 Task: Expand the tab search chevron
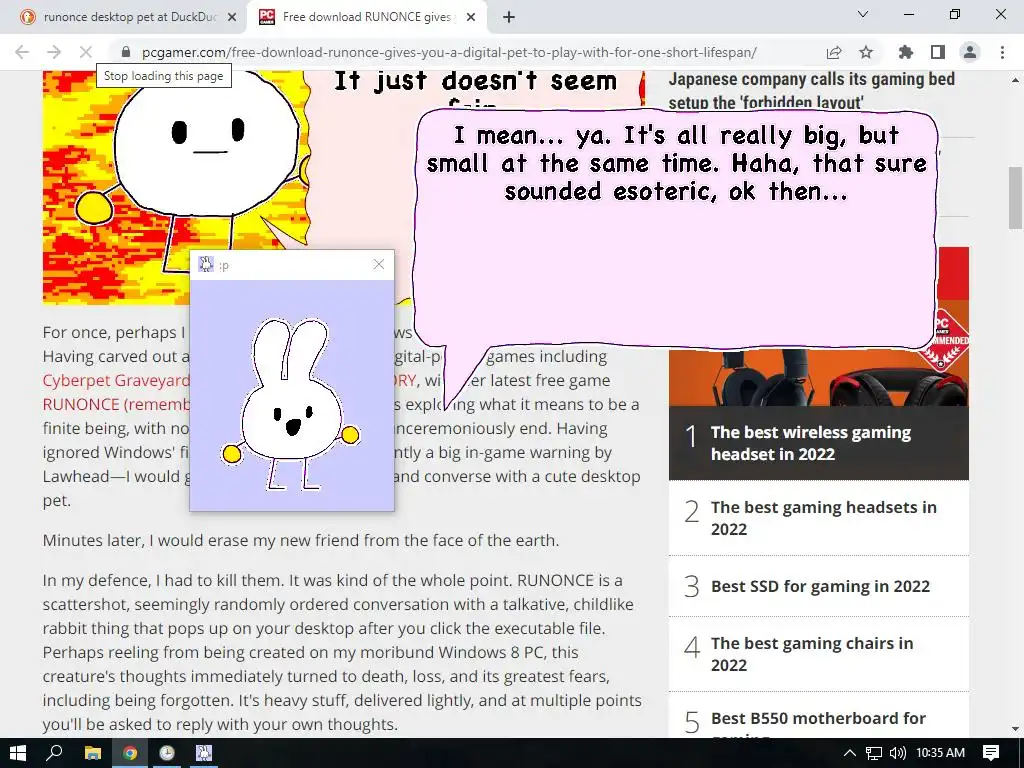[863, 14]
